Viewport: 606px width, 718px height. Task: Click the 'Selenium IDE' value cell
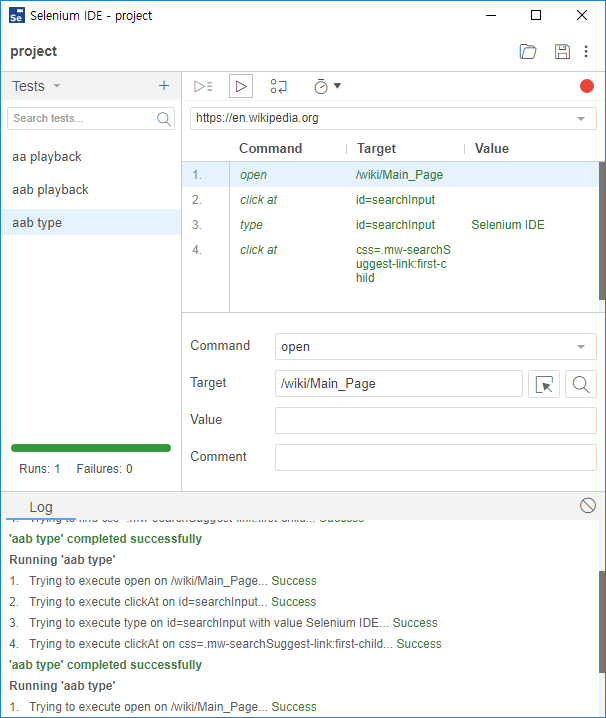[x=508, y=225]
